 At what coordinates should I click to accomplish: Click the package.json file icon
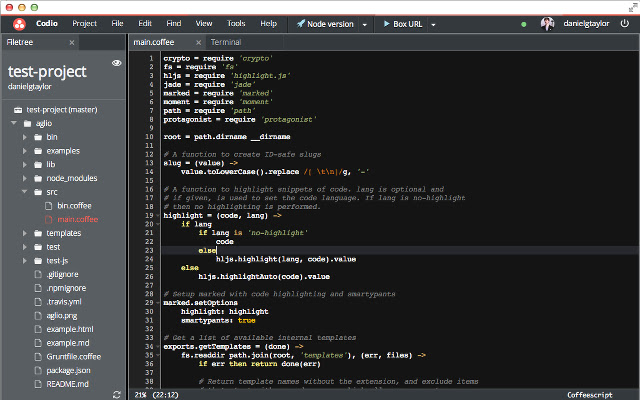click(38, 370)
